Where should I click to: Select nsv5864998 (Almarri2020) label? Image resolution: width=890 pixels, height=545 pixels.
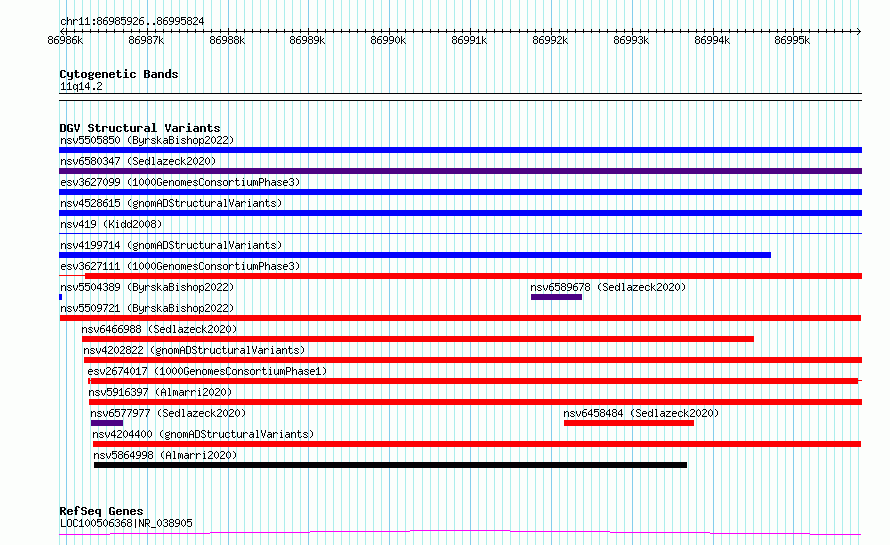click(165, 455)
